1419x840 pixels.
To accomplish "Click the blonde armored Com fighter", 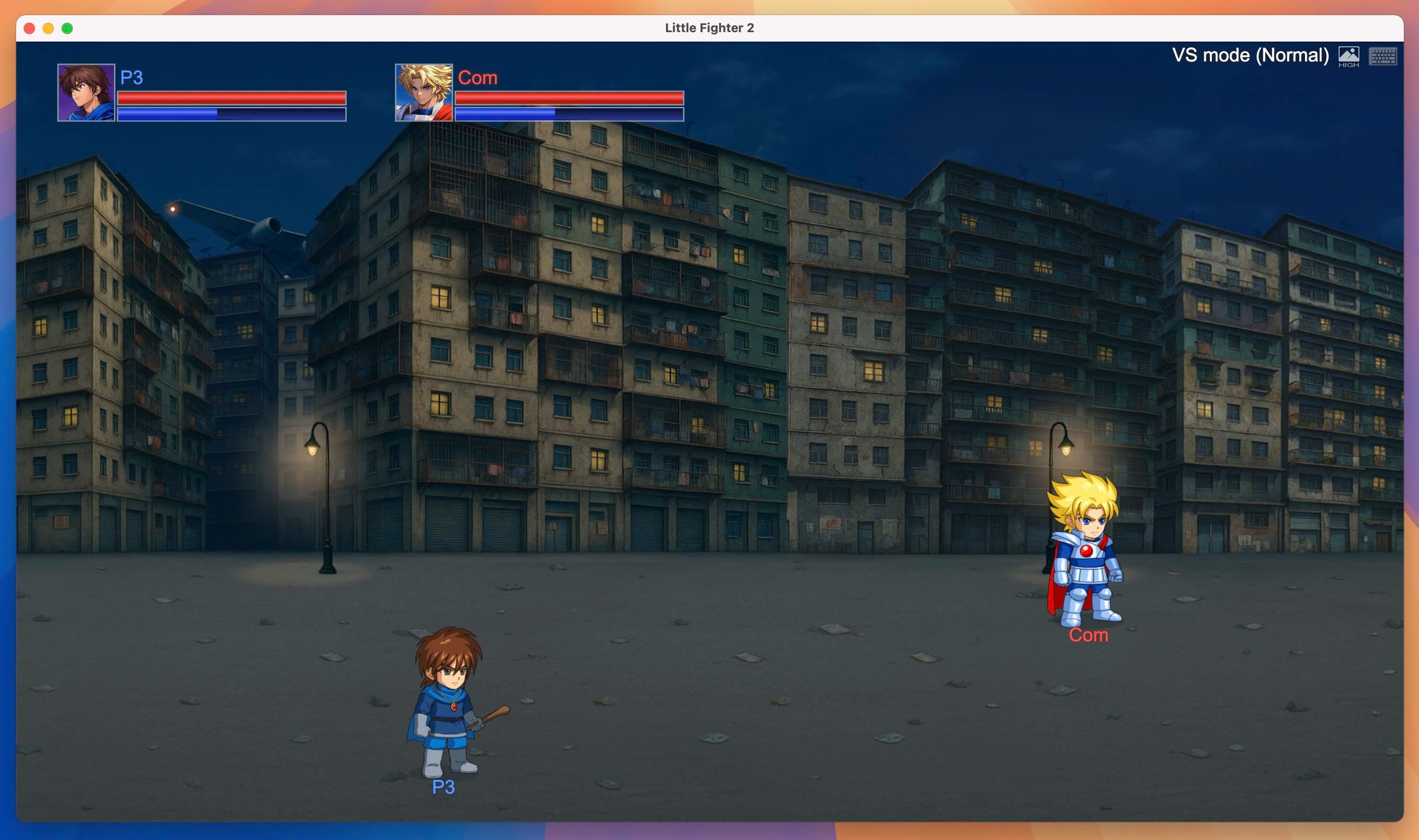I will pos(1085,549).
